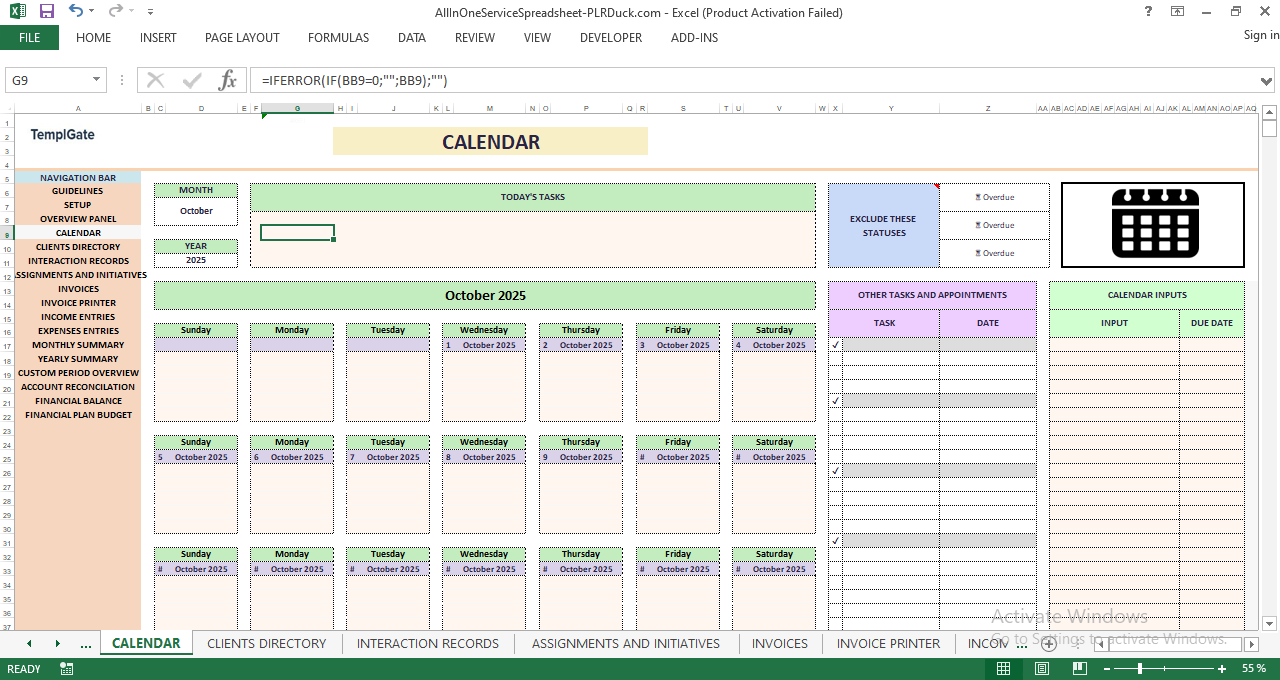Viewport: 1280px width, 680px height.
Task: Go to SETUP in navigation bar
Action: (78, 205)
